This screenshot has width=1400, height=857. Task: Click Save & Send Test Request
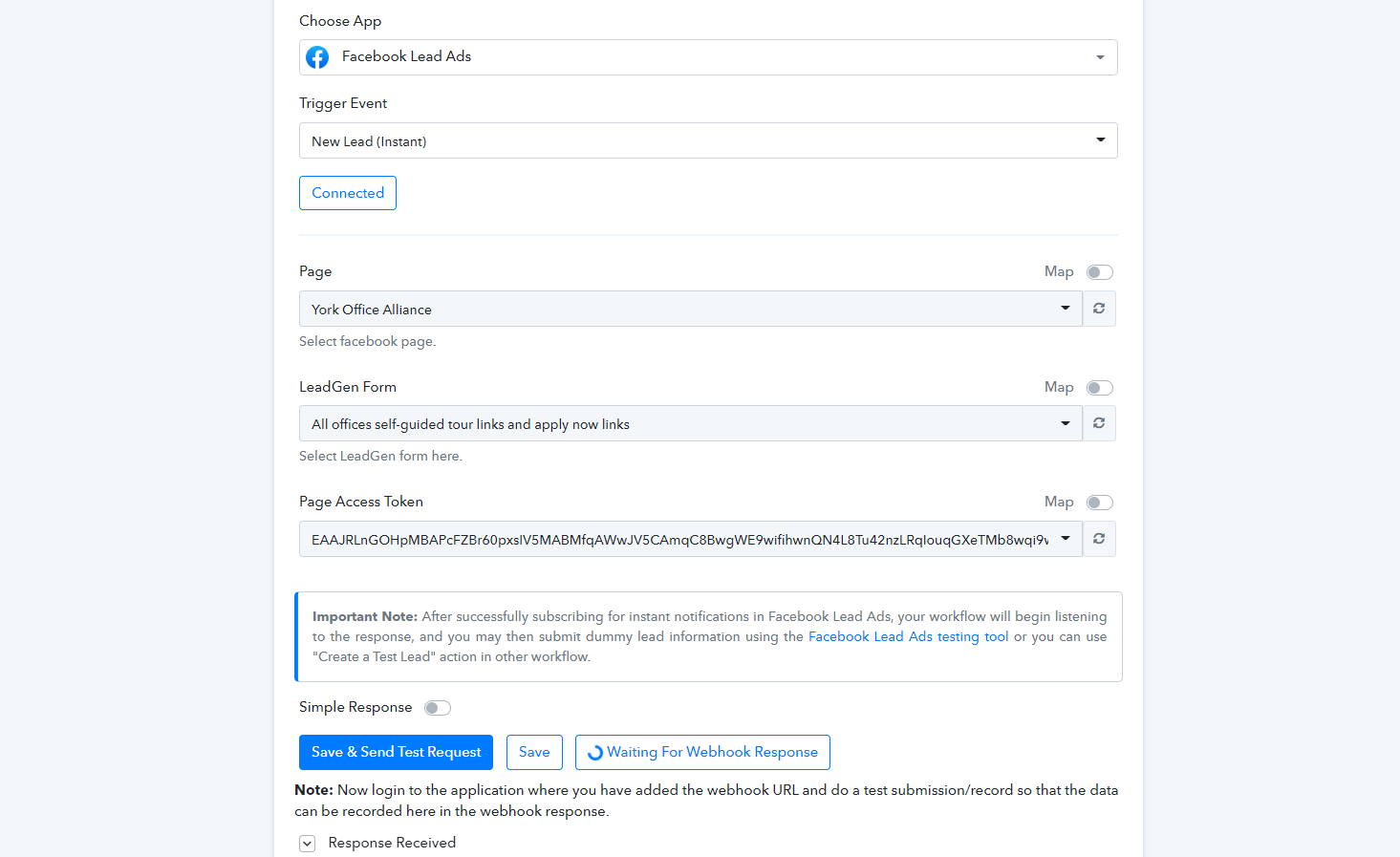tap(396, 752)
